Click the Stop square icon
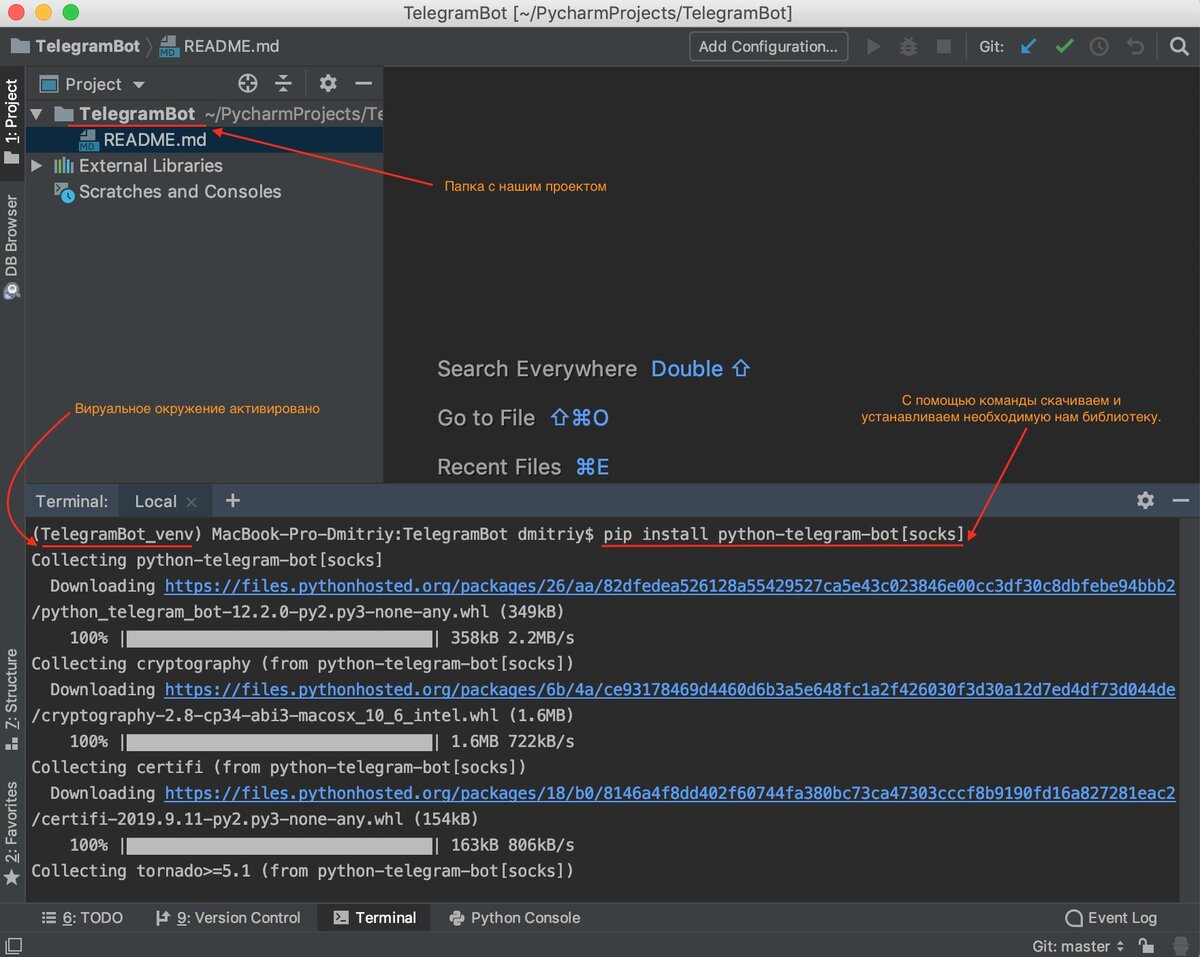Image resolution: width=1200 pixels, height=957 pixels. (x=943, y=46)
